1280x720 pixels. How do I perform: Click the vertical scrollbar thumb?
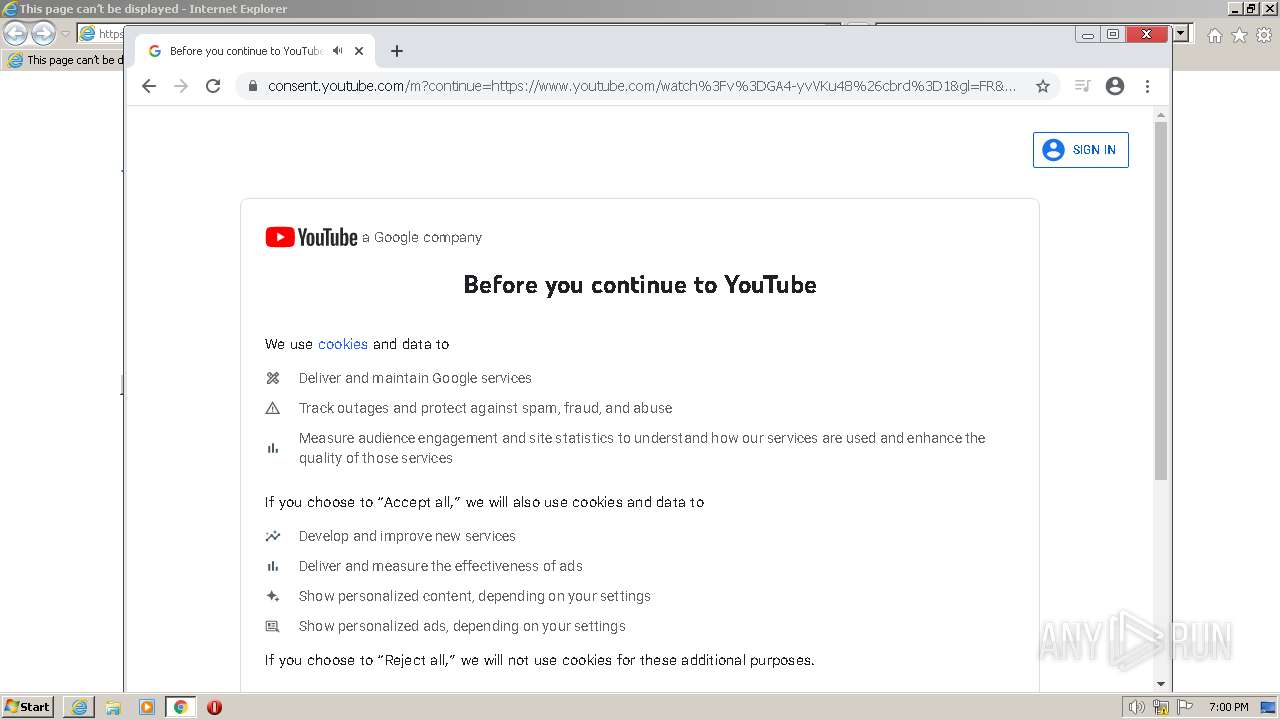(1161, 300)
